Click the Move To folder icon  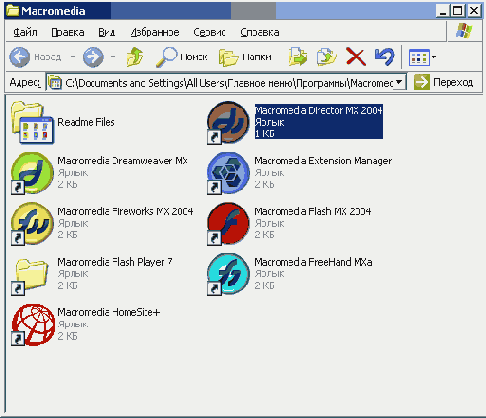click(x=298, y=57)
